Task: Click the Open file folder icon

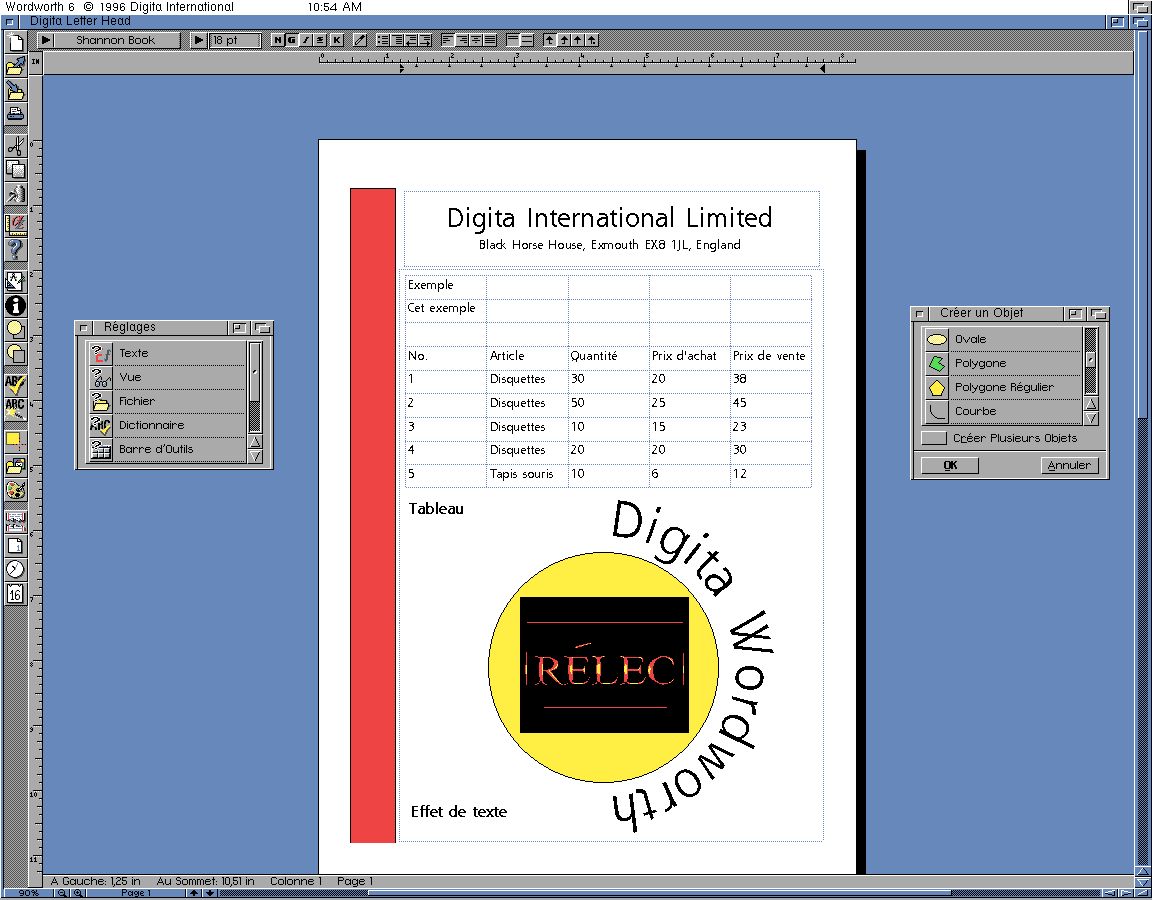Action: click(15, 66)
